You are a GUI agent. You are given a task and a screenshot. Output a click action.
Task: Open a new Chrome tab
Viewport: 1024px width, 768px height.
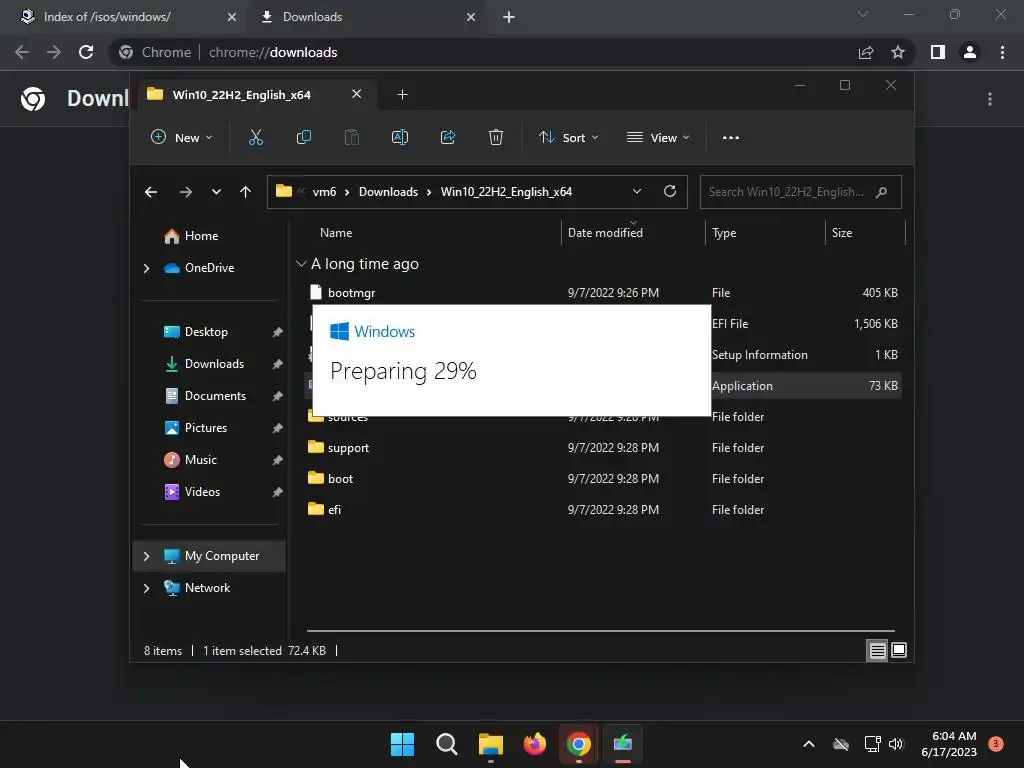pyautogui.click(x=509, y=17)
